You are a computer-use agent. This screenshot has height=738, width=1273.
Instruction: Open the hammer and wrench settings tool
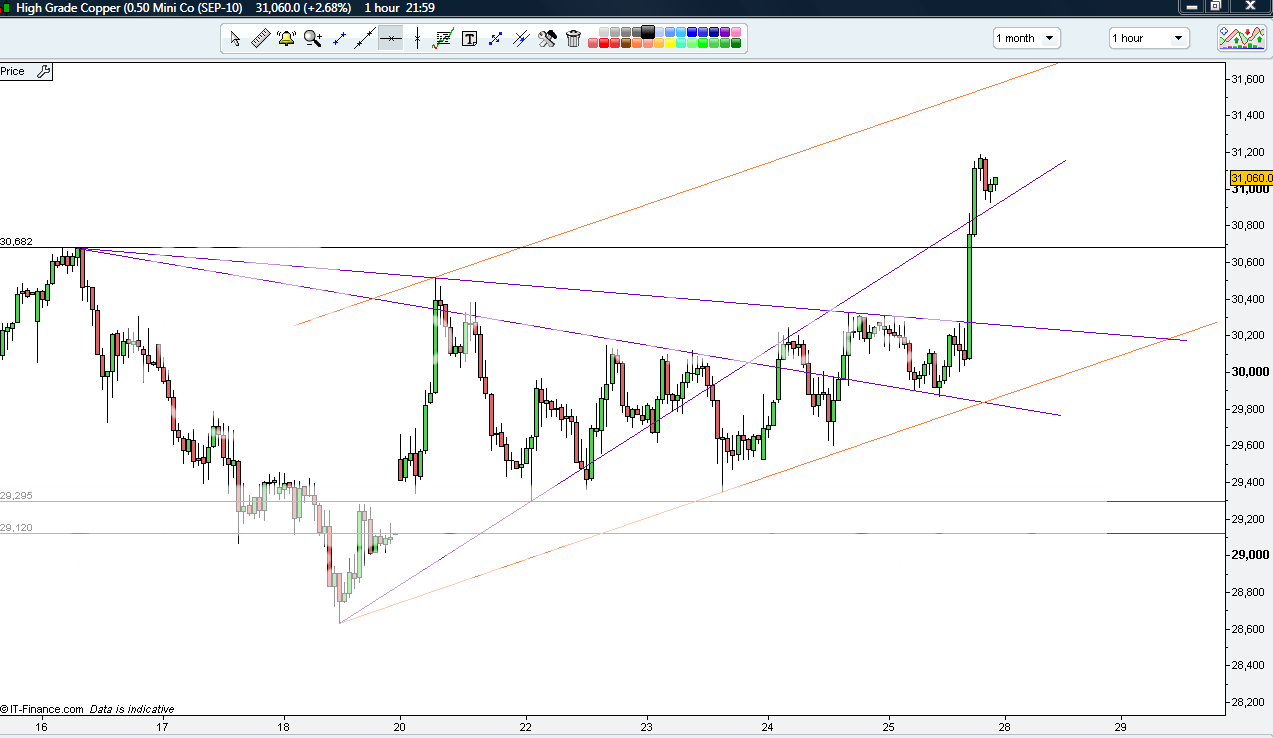pyautogui.click(x=547, y=38)
